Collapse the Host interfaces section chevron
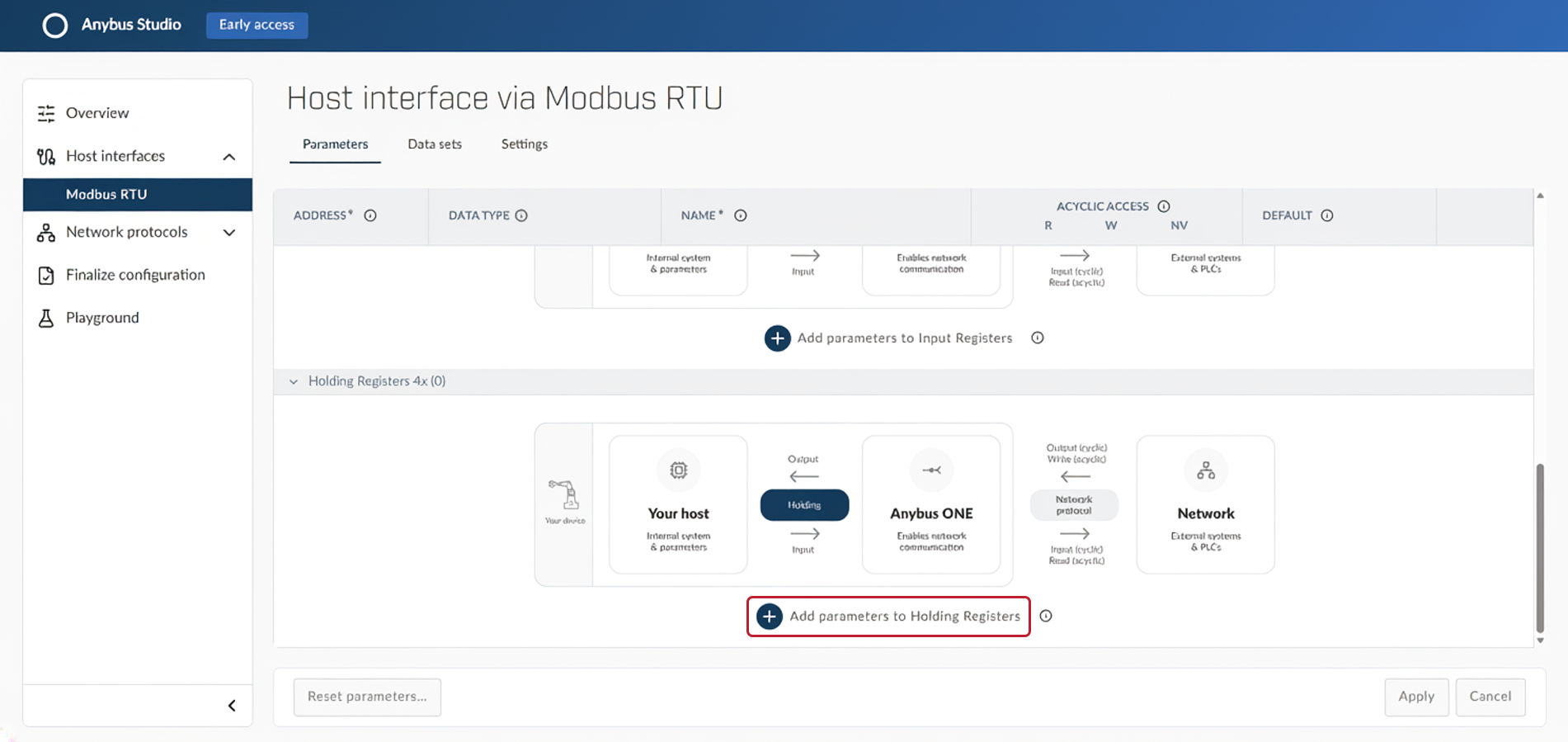This screenshot has width=1568, height=742. 229,157
